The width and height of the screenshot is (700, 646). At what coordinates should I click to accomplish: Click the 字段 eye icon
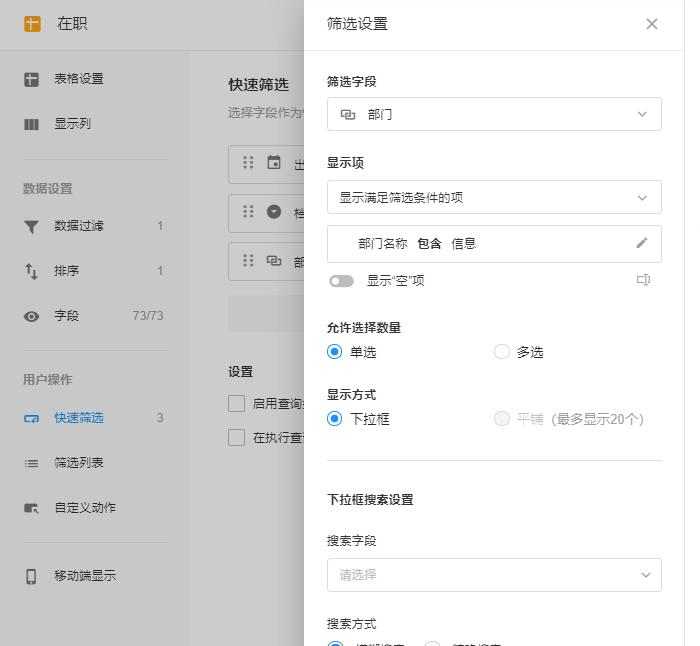pyautogui.click(x=32, y=316)
